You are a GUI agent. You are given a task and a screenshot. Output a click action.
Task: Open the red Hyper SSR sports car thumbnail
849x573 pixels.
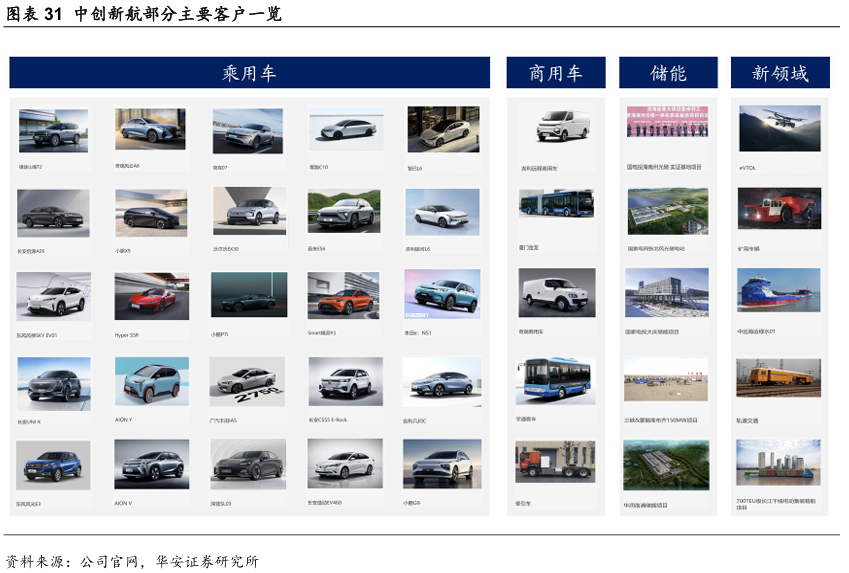tap(152, 296)
